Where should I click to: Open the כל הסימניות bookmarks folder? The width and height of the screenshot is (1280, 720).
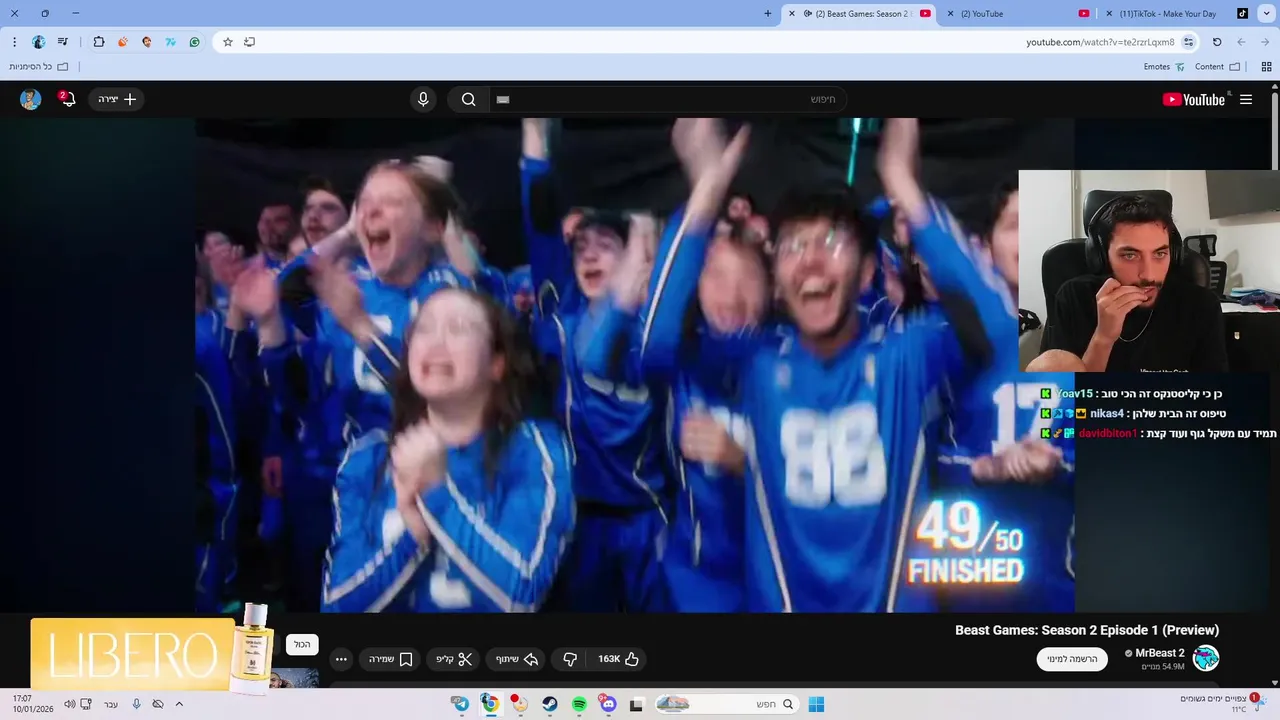38,67
